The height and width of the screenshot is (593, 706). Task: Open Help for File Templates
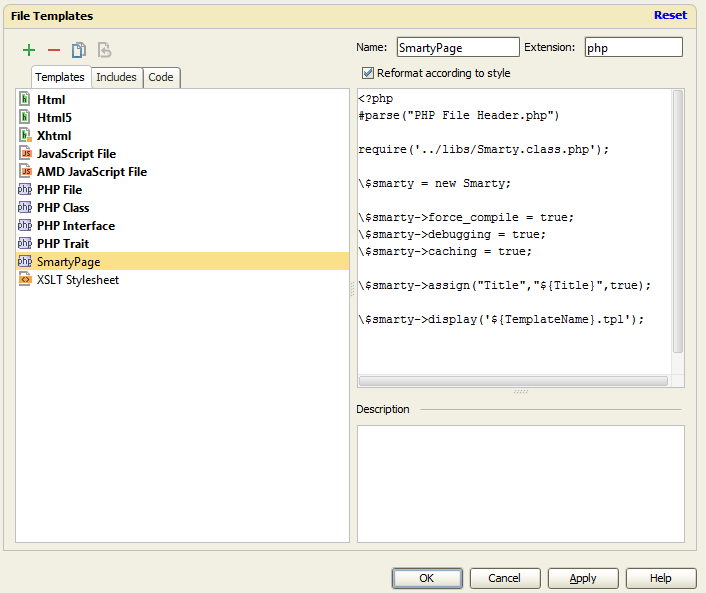coord(661,578)
